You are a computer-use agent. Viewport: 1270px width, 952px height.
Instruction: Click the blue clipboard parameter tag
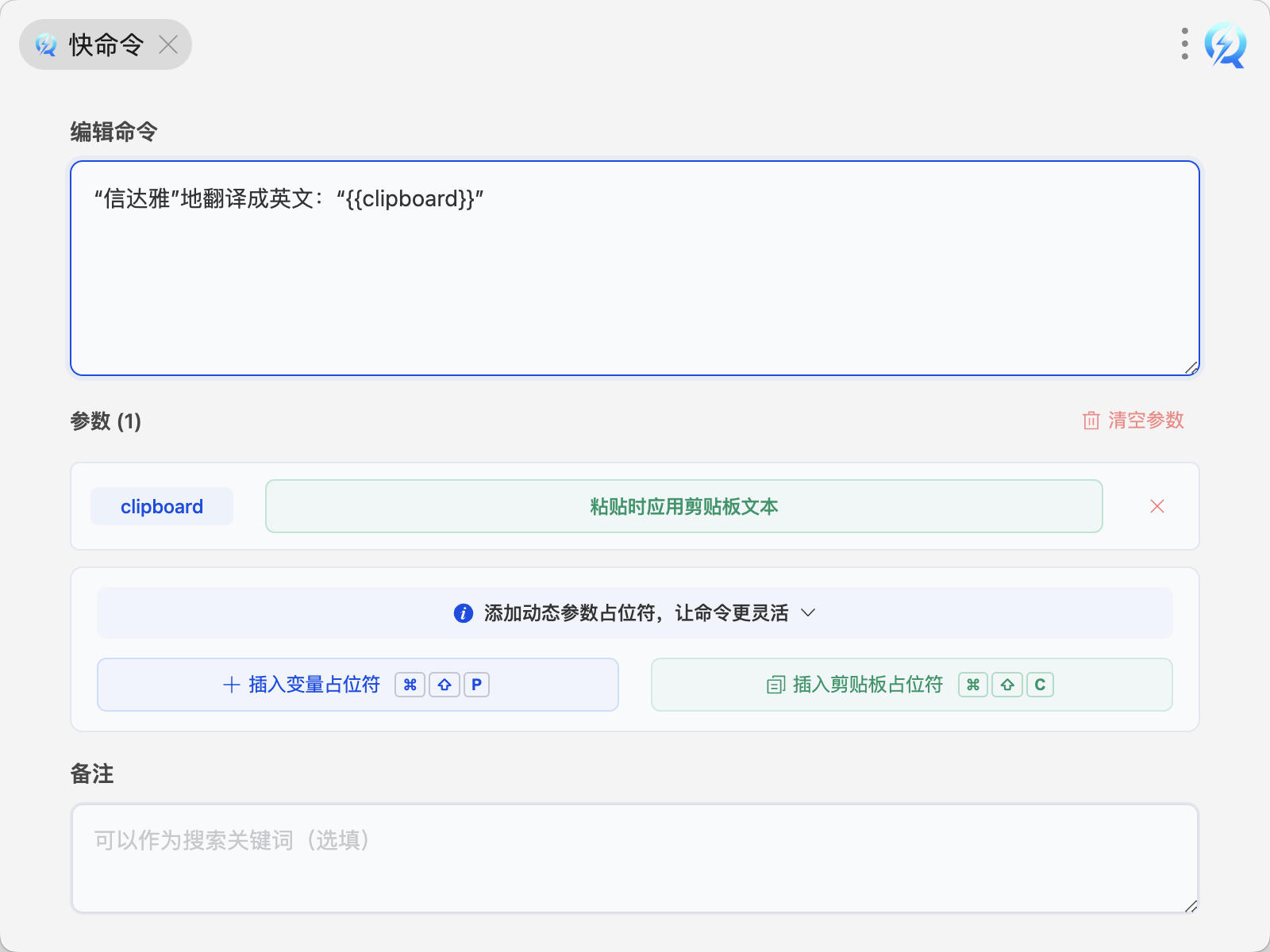point(162,506)
